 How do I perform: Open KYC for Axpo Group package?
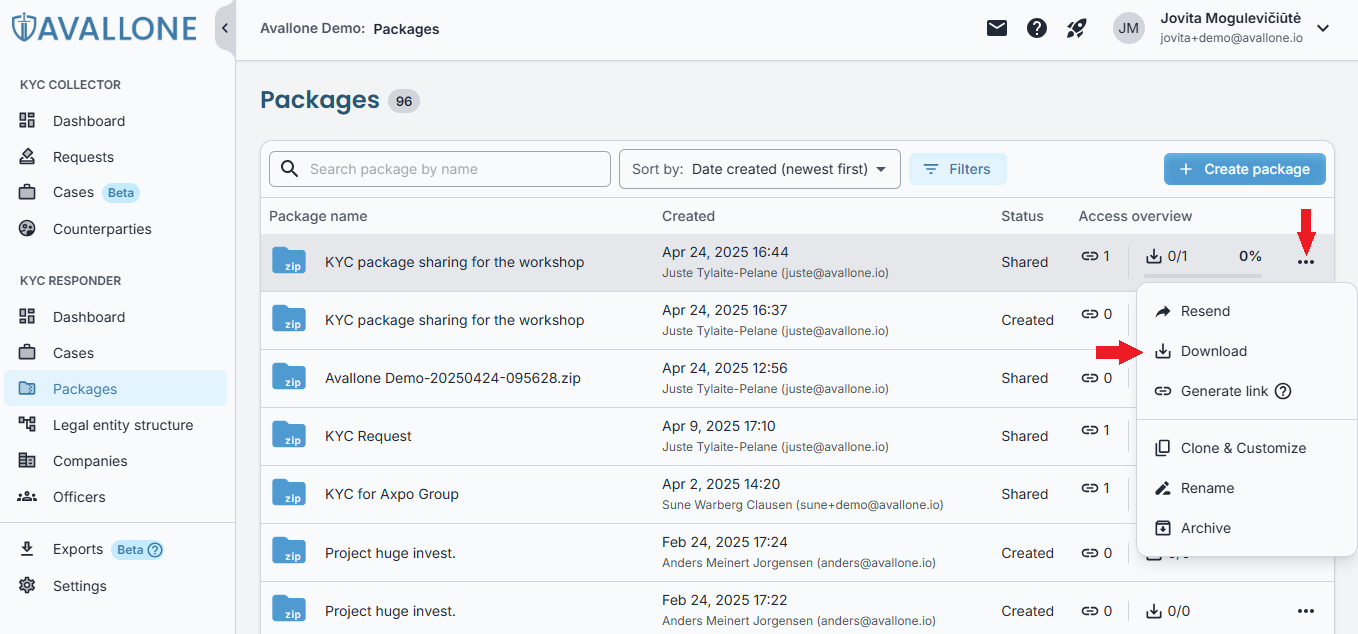pos(392,494)
